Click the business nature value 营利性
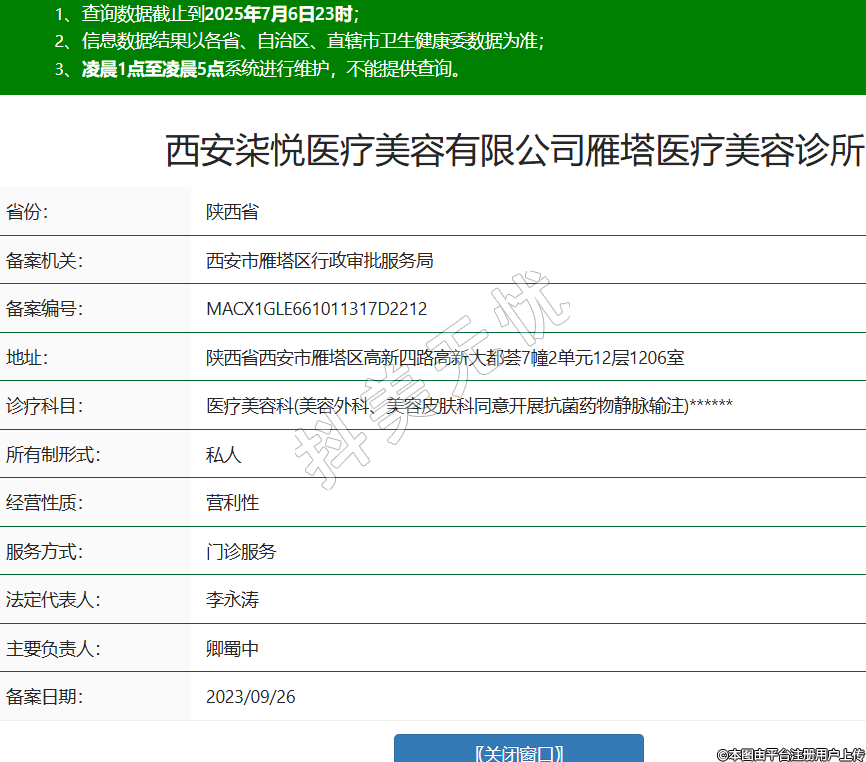 (232, 502)
